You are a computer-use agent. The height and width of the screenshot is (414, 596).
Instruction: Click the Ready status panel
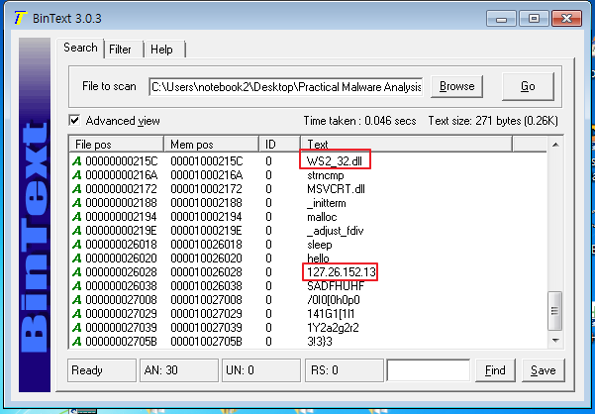tap(102, 370)
